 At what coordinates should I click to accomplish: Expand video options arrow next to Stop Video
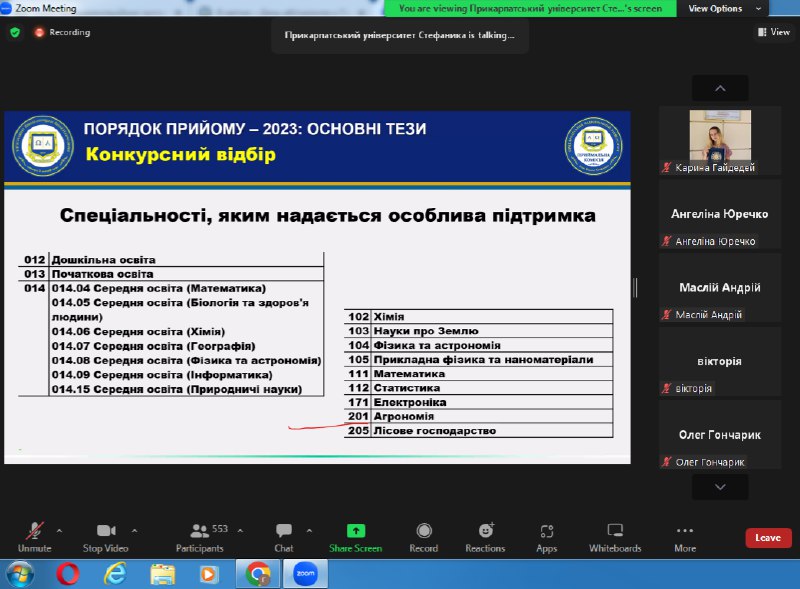click(135, 530)
